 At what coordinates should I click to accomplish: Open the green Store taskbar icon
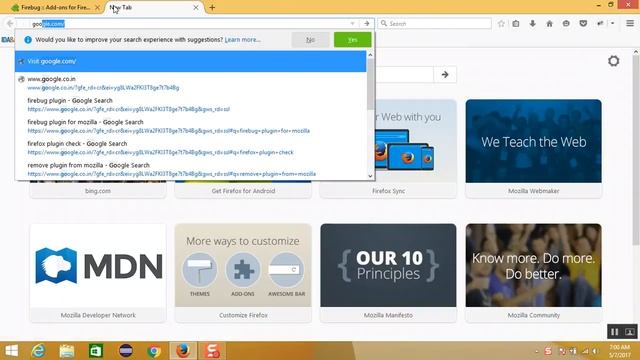tap(96, 351)
